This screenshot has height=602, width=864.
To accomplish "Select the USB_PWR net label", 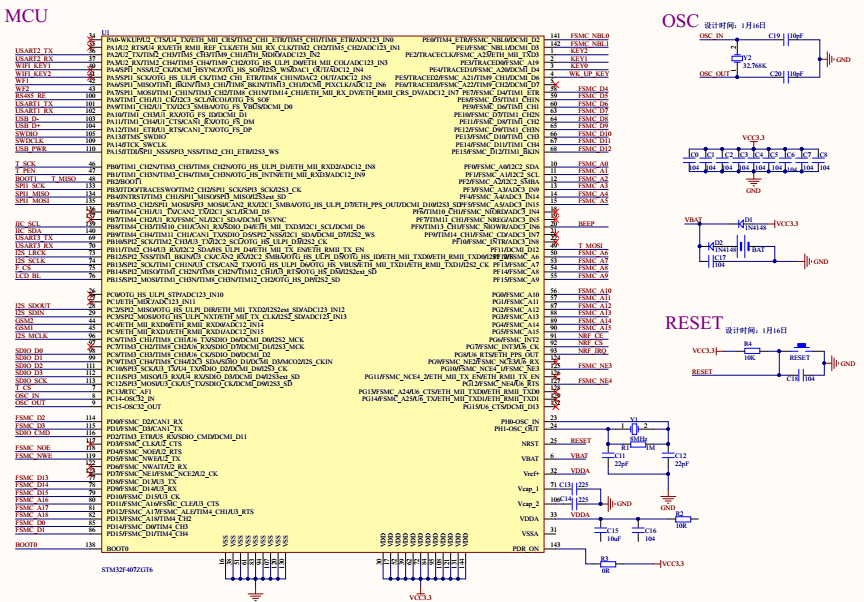I will 29,148.
